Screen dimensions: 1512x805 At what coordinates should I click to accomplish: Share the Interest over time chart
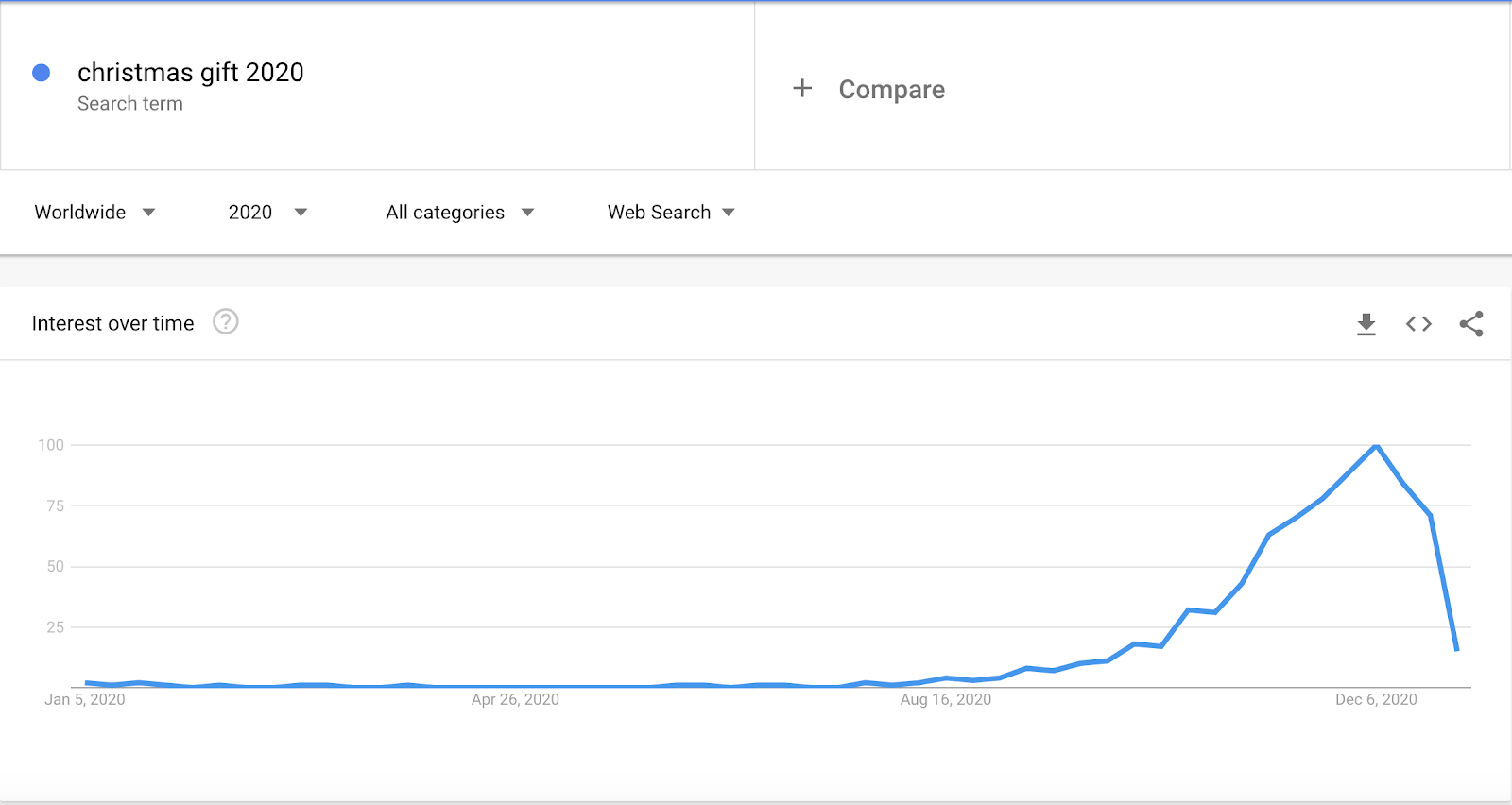point(1471,324)
